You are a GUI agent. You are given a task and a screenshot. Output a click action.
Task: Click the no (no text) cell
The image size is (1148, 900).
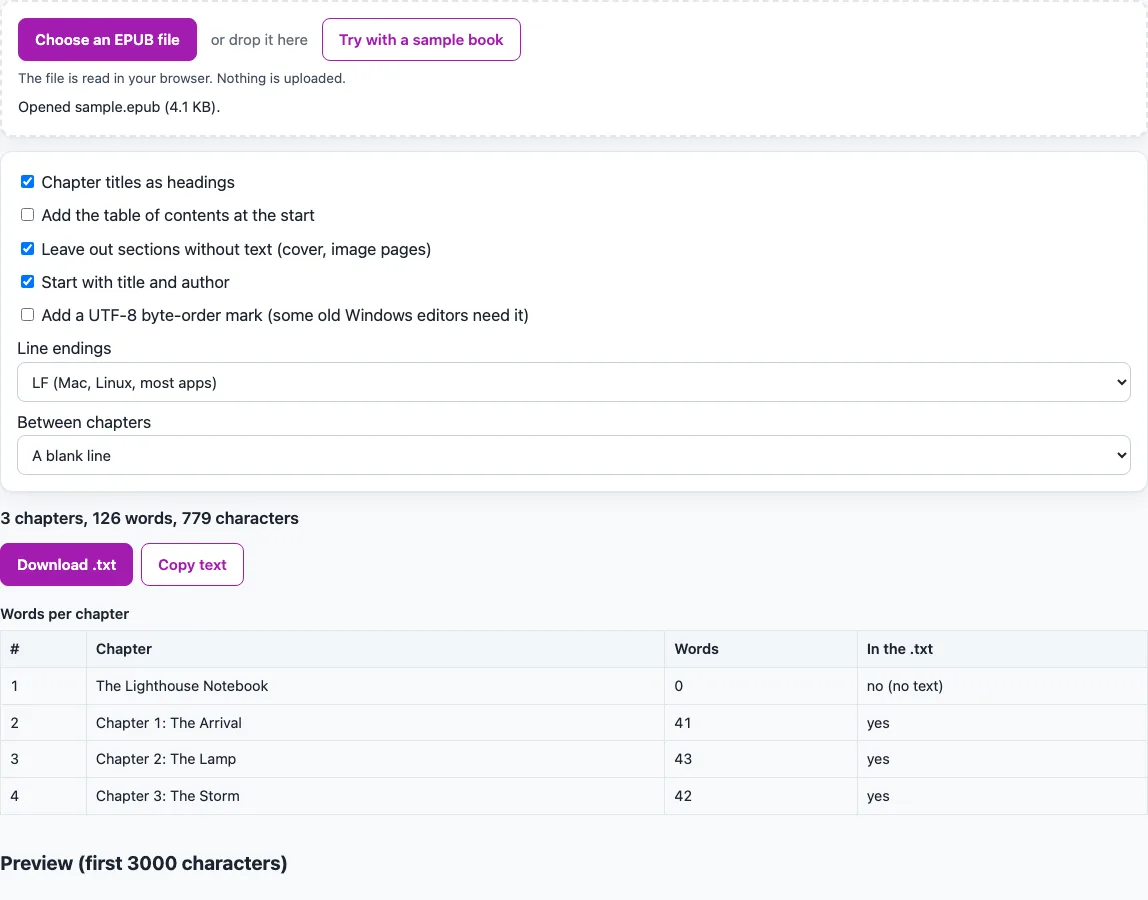click(1002, 686)
